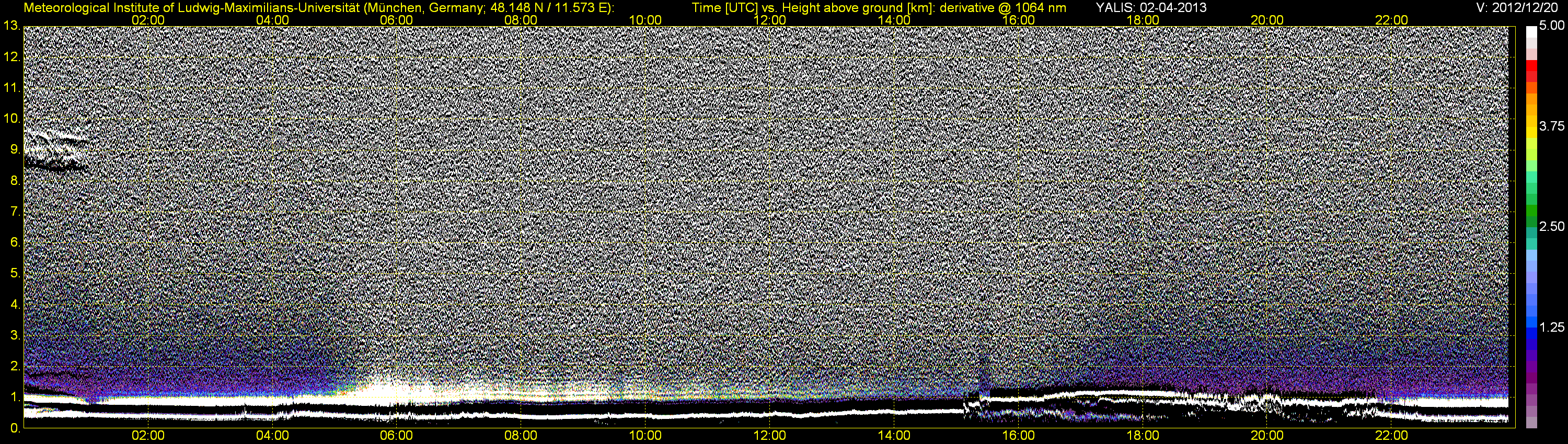Viewport: 1568px width, 444px height.
Task: Click the 3 km height axis label
Action: [x=15, y=335]
